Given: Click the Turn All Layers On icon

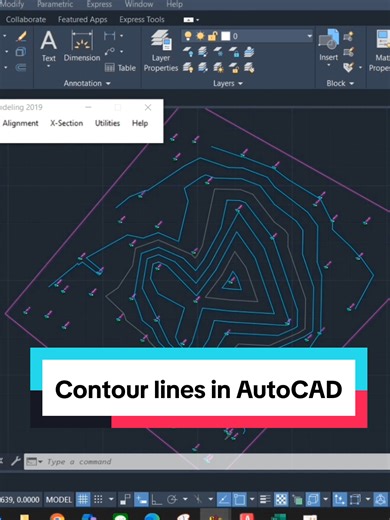Looking at the screenshot, I should [x=188, y=68].
